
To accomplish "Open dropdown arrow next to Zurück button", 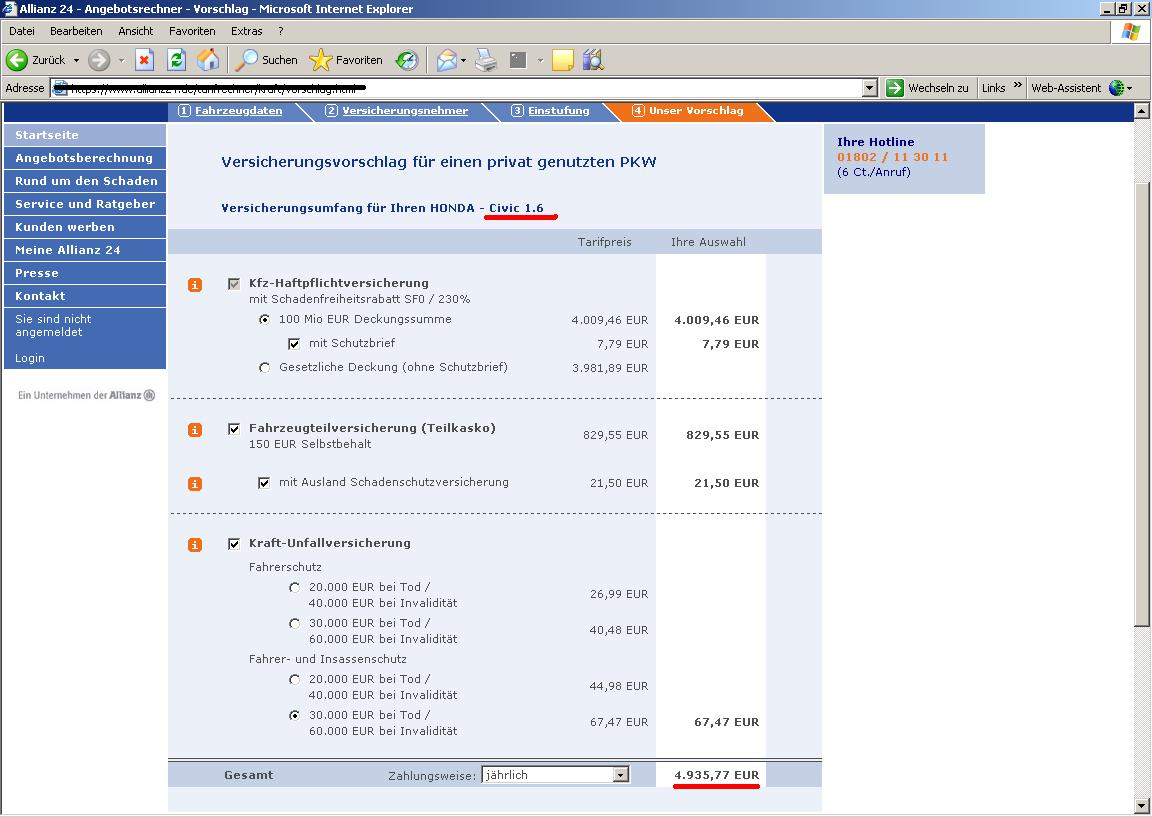I will [x=76, y=60].
